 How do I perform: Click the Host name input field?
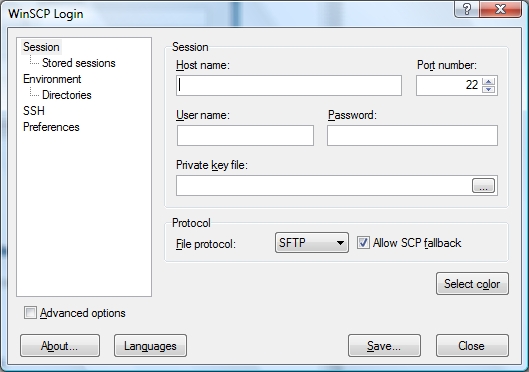(289, 86)
